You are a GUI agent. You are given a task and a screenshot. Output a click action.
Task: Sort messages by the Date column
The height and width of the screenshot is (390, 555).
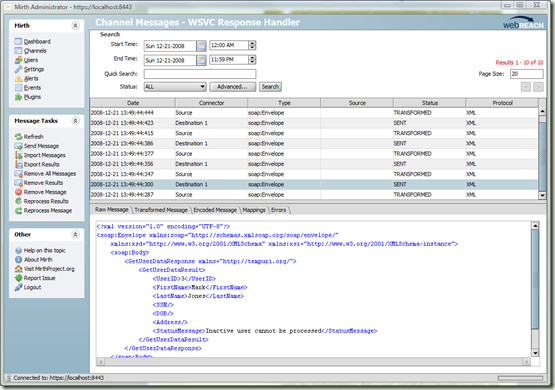pos(133,103)
